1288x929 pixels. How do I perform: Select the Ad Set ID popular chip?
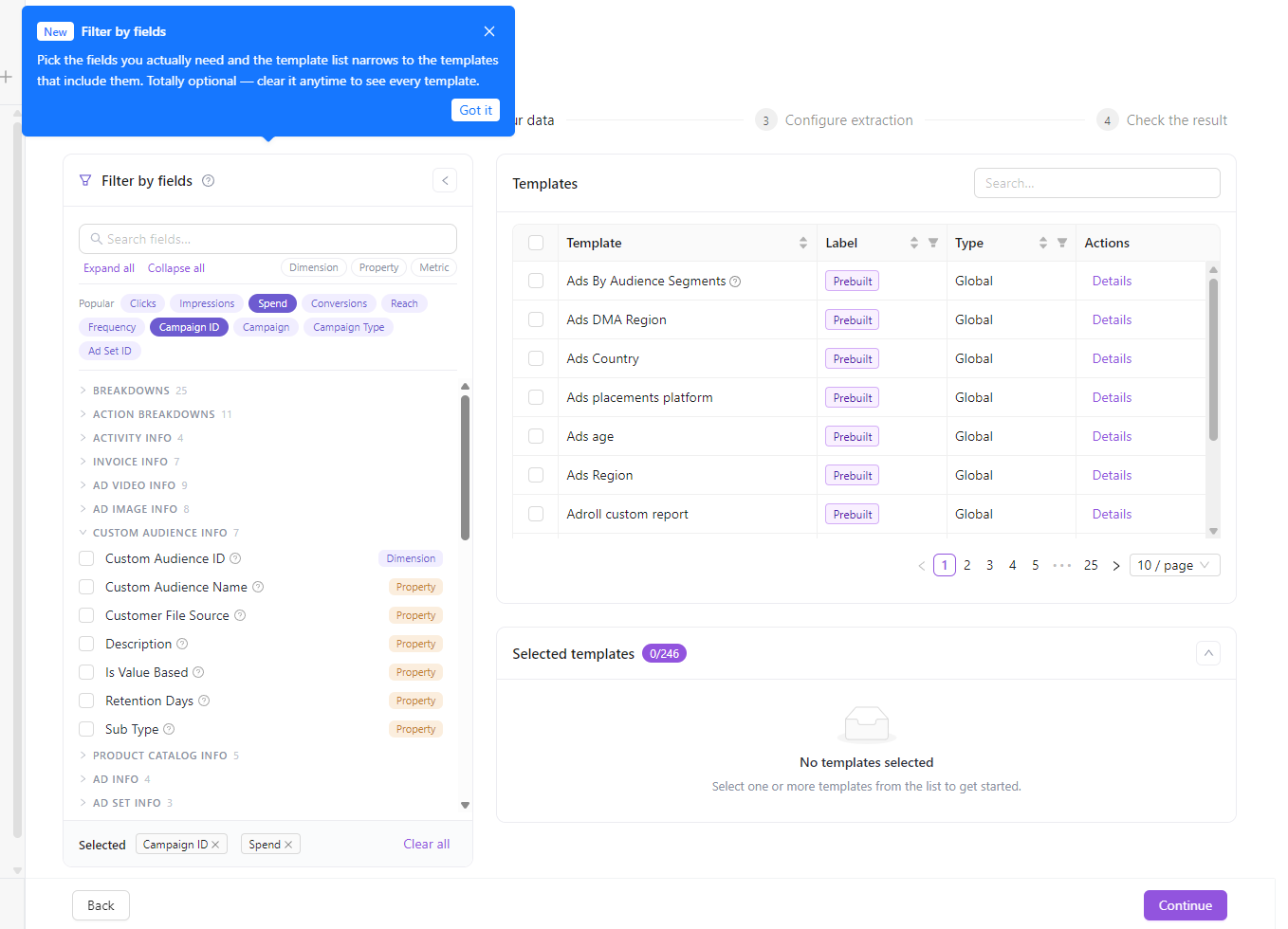coord(110,351)
